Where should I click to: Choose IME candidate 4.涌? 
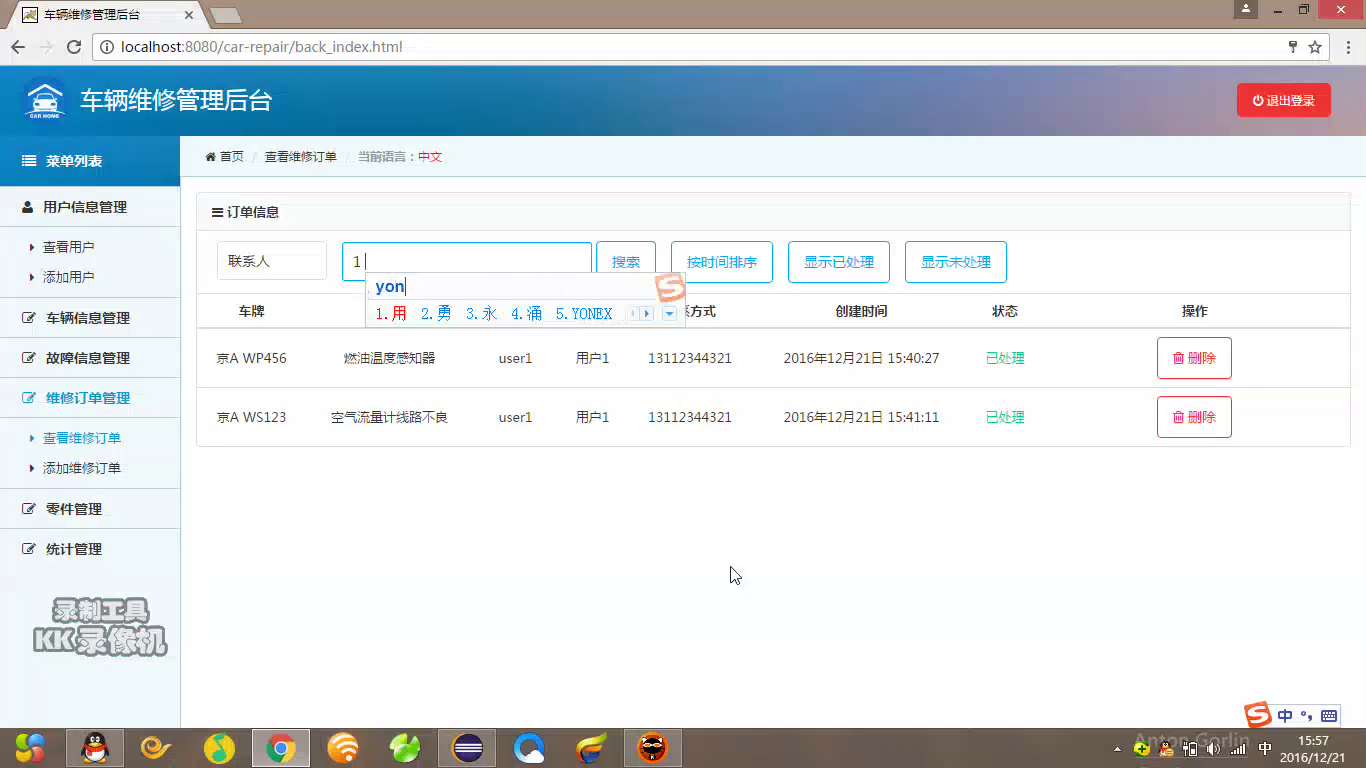click(x=526, y=314)
